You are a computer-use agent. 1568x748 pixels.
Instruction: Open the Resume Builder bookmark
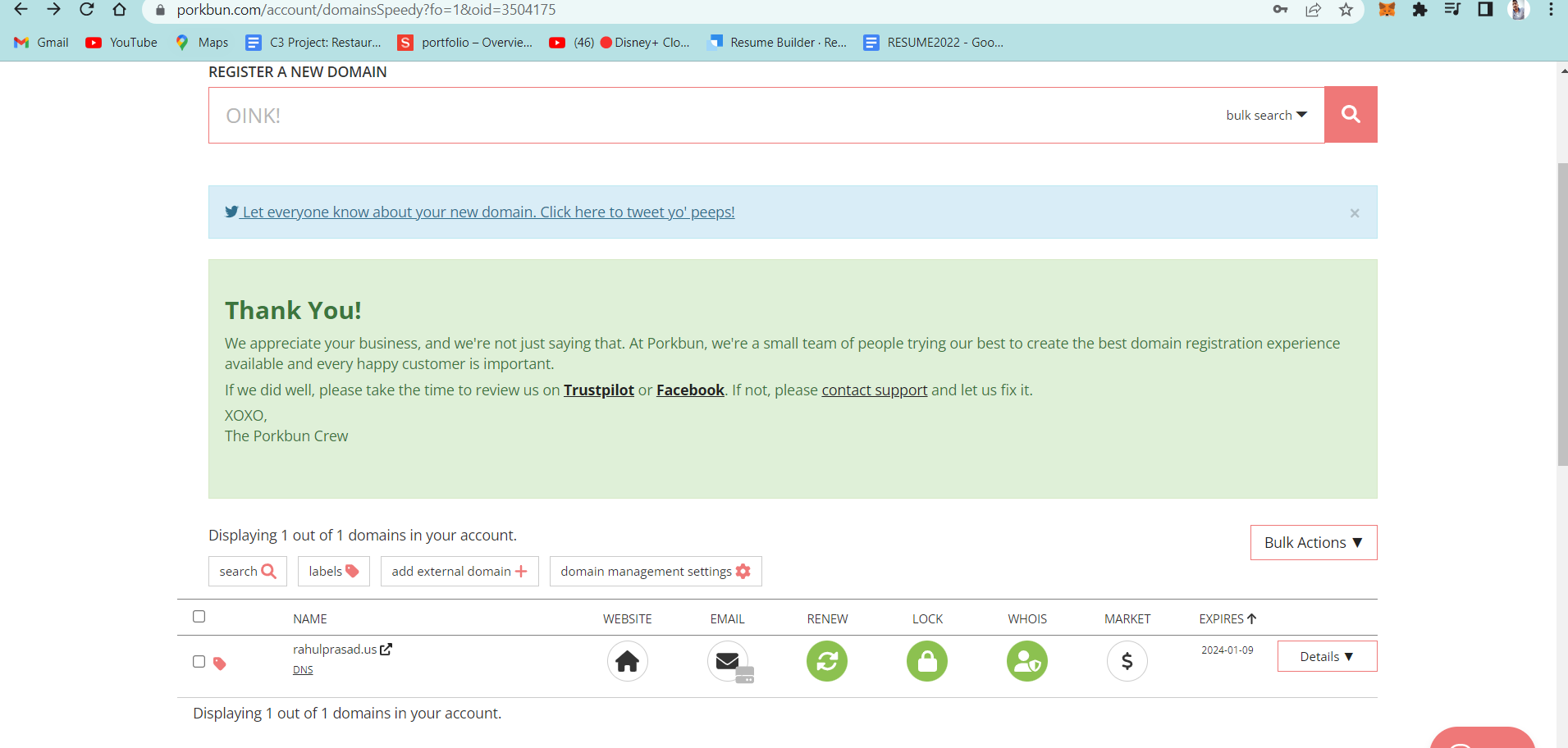(778, 43)
